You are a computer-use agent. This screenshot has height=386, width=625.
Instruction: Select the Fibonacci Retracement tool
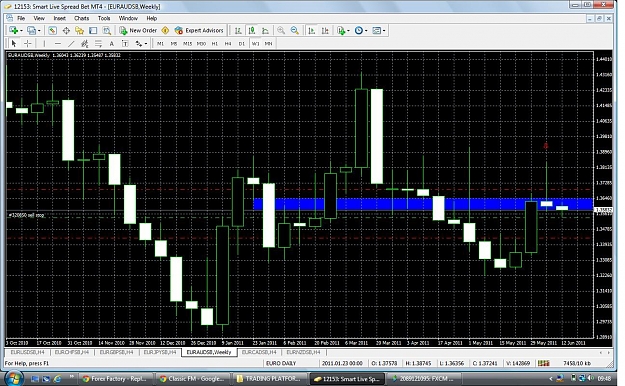pyautogui.click(x=98, y=43)
